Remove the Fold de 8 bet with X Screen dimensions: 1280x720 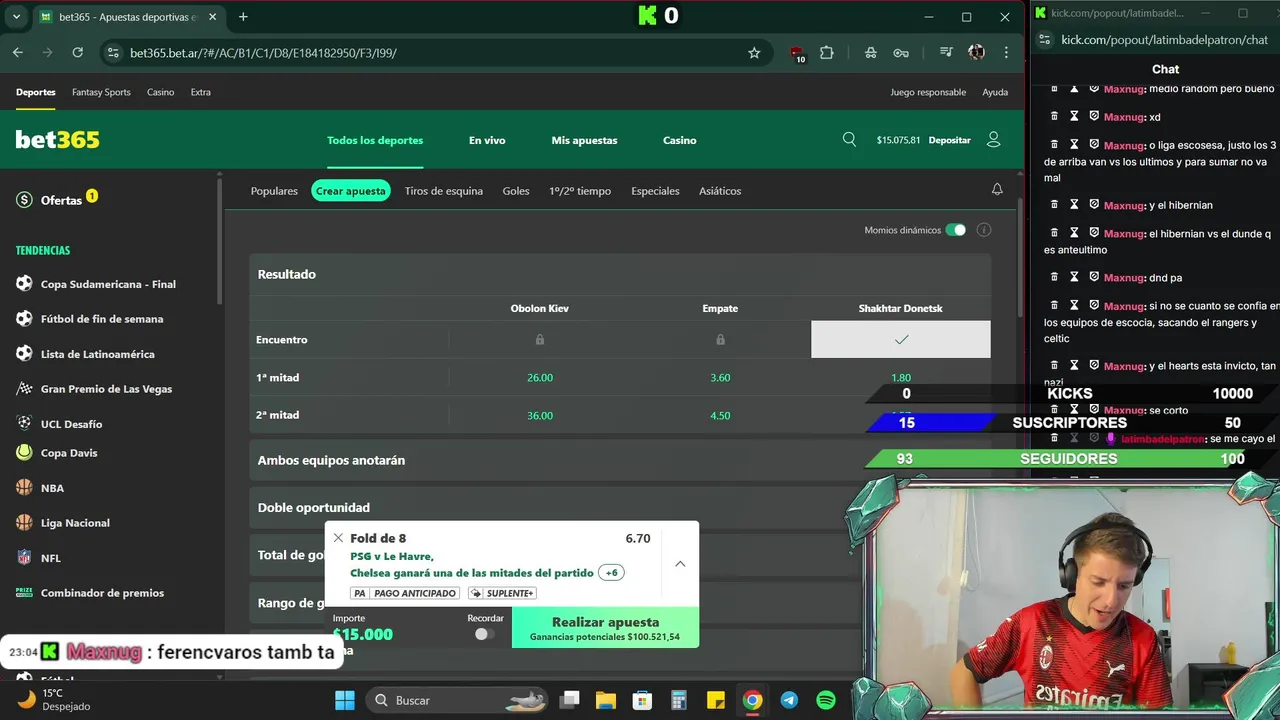[338, 538]
